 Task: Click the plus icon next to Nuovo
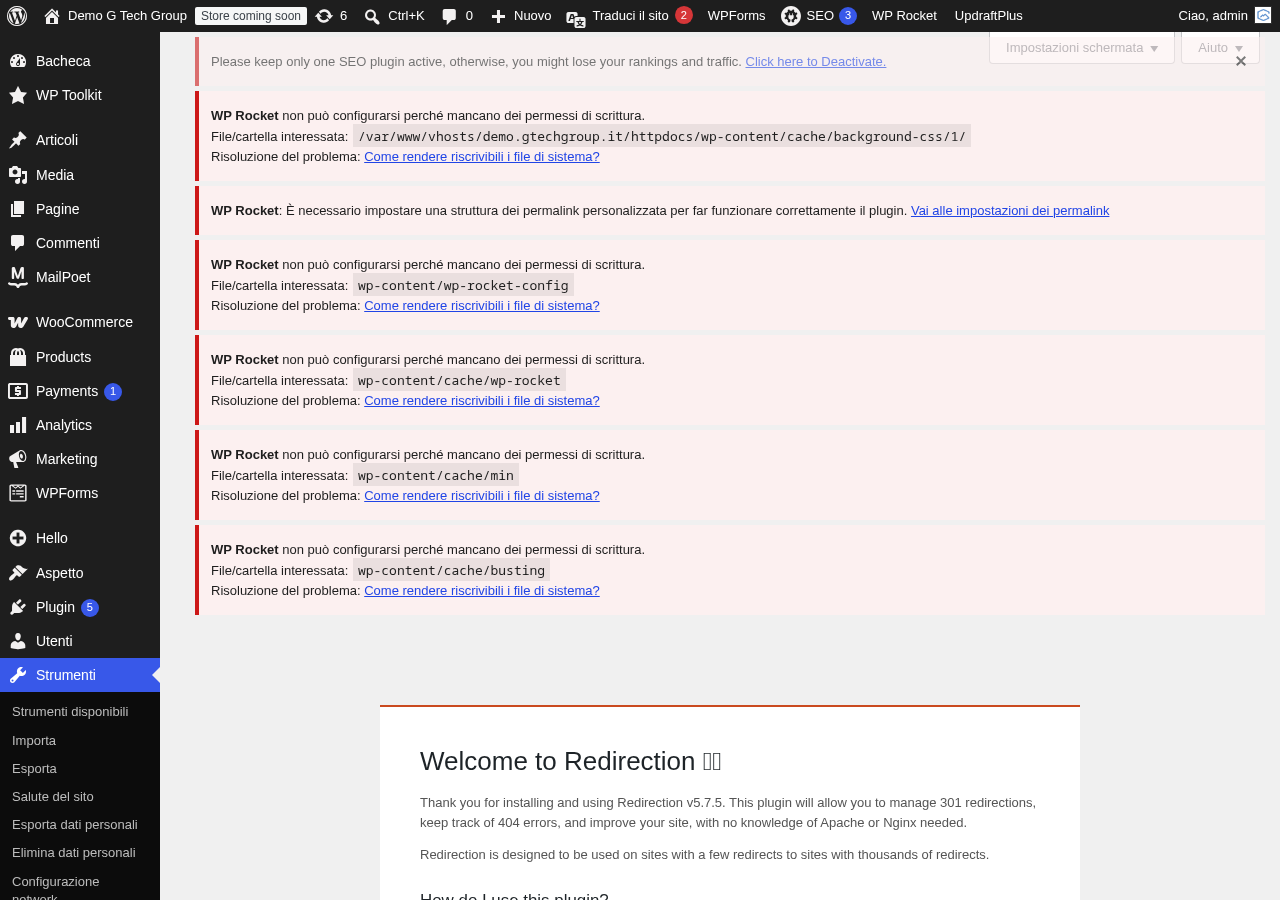498,16
